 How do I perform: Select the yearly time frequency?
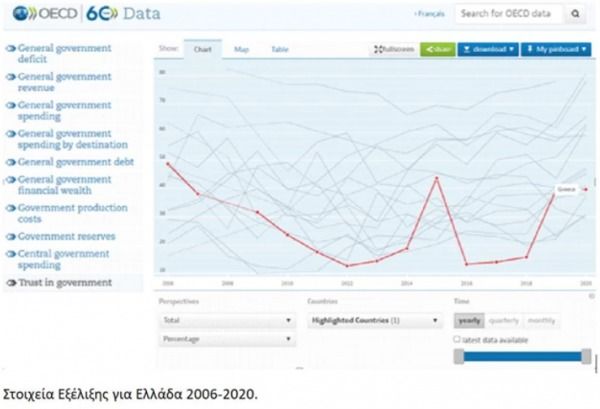(468, 321)
